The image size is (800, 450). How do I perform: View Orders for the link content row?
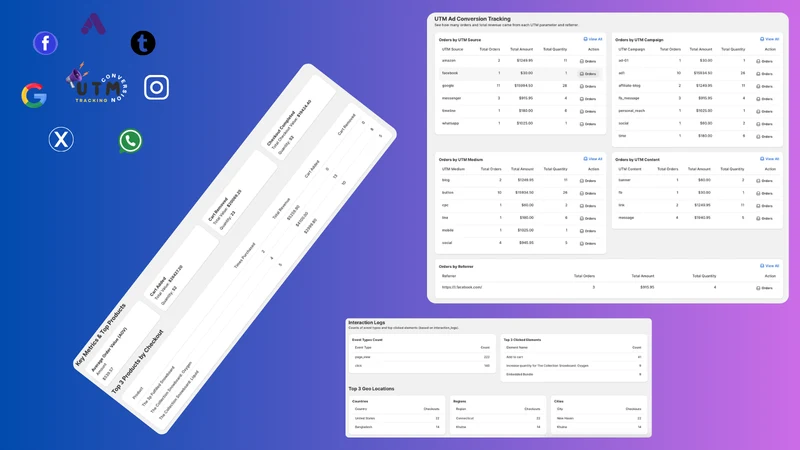click(764, 206)
